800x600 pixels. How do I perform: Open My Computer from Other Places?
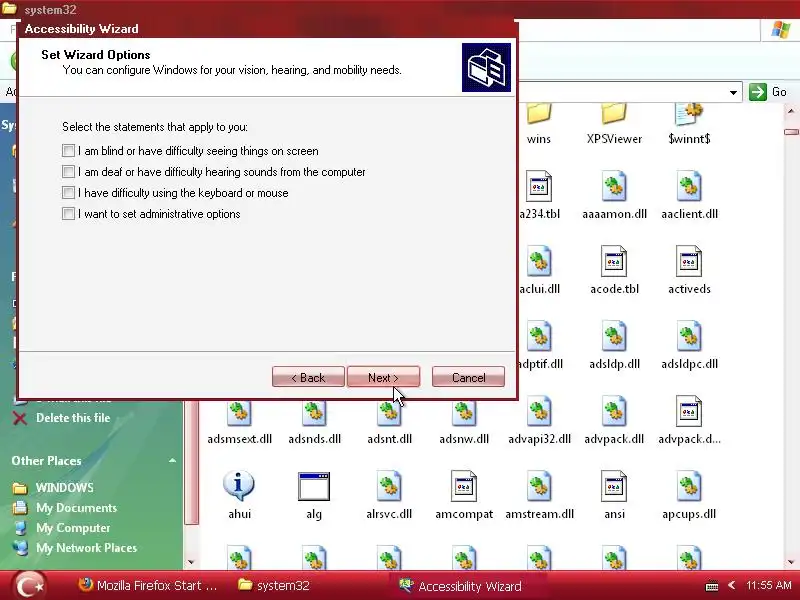click(73, 528)
